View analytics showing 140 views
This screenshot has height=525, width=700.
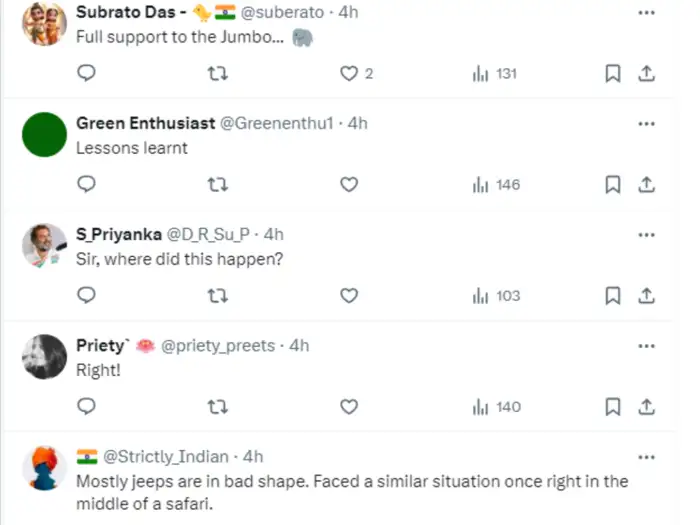(496, 406)
